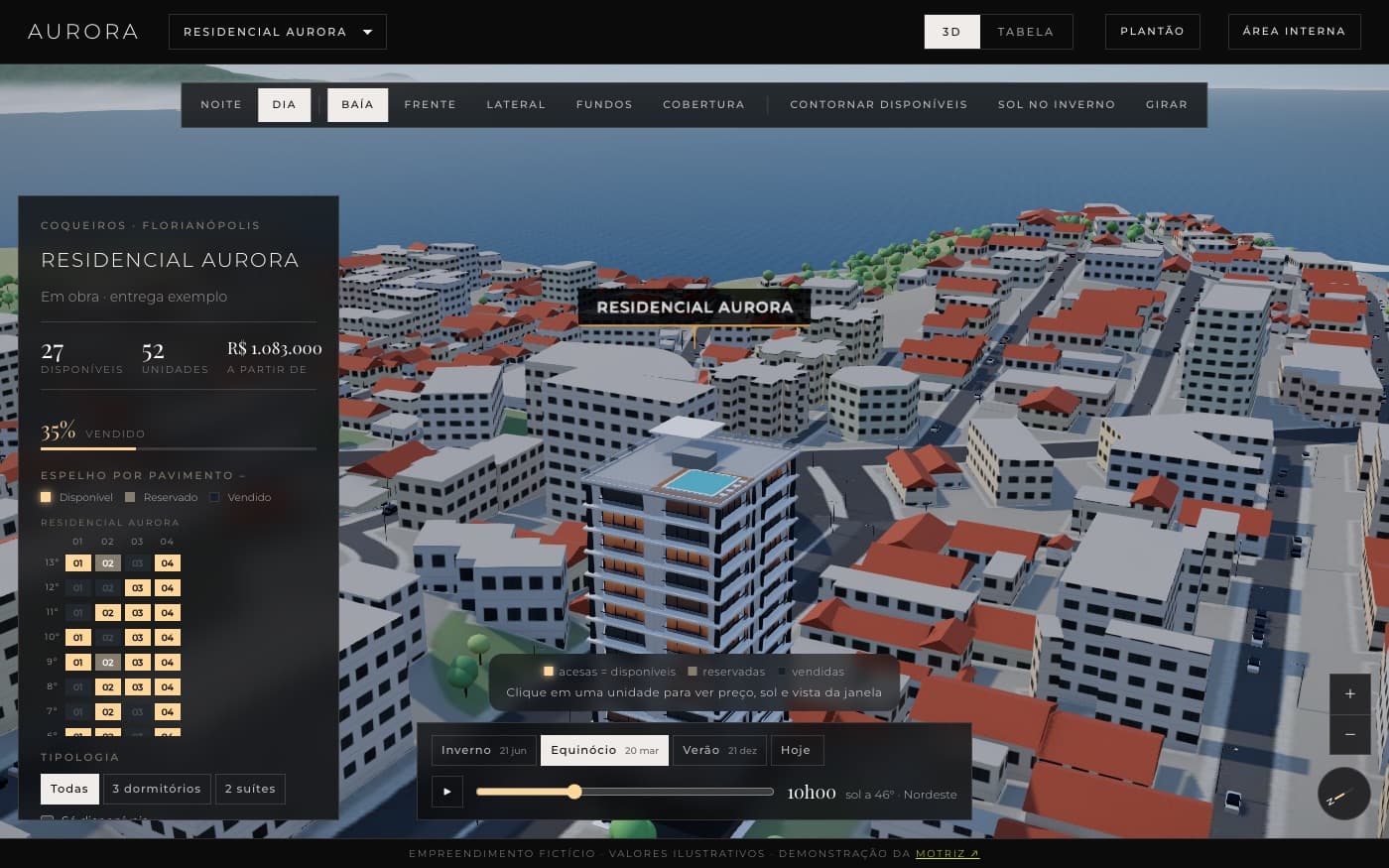The height and width of the screenshot is (868, 1389).
Task: Switch to the Tabela view tab
Action: click(x=1026, y=32)
